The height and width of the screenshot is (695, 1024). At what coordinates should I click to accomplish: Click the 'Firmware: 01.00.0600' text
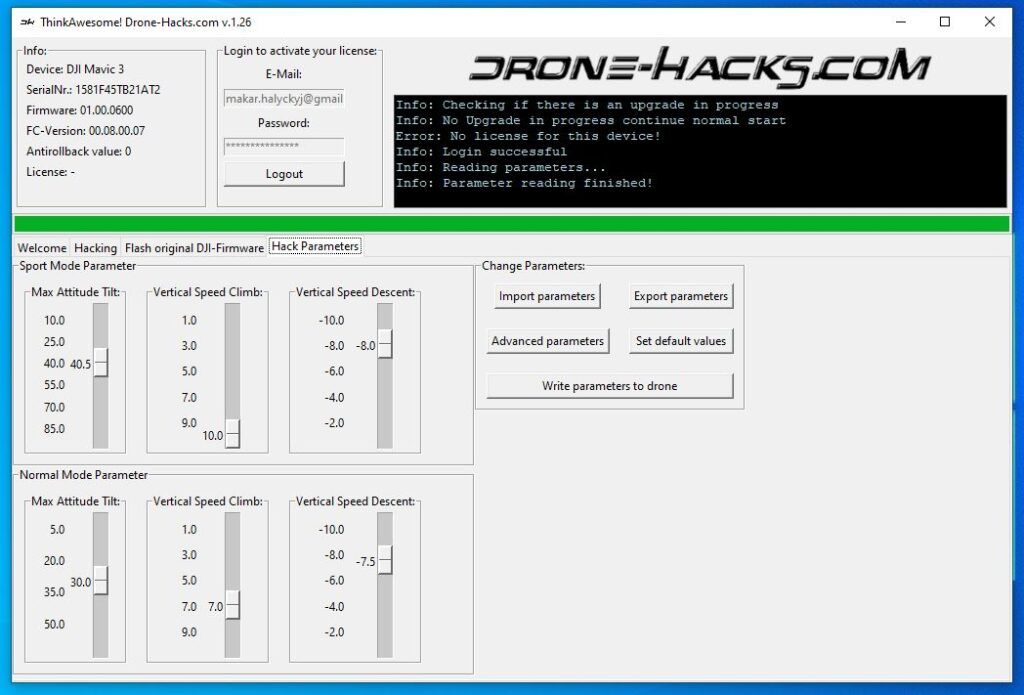click(x=79, y=110)
